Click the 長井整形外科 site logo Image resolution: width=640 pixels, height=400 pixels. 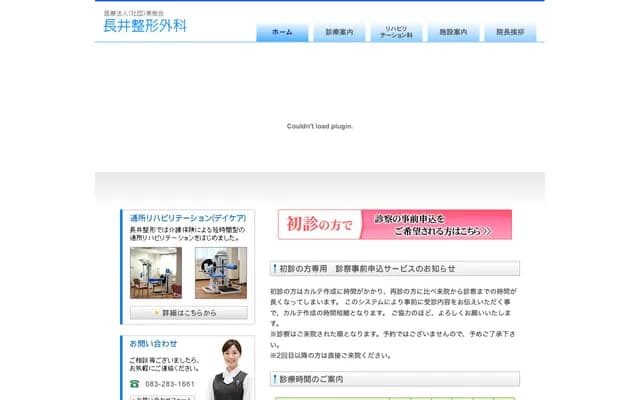(x=145, y=26)
